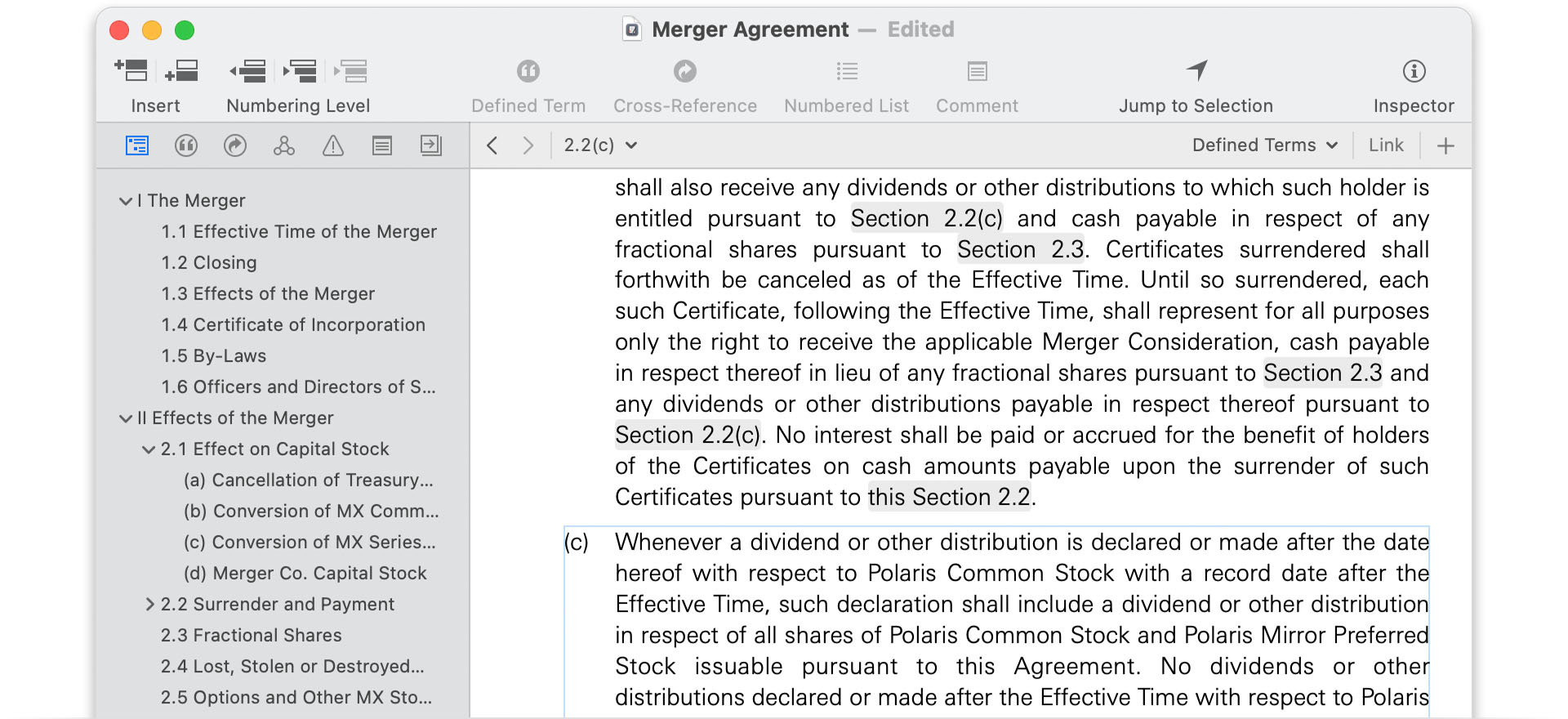The image size is (1568, 719).
Task: Show defined terms list in sidebar
Action: point(186,145)
